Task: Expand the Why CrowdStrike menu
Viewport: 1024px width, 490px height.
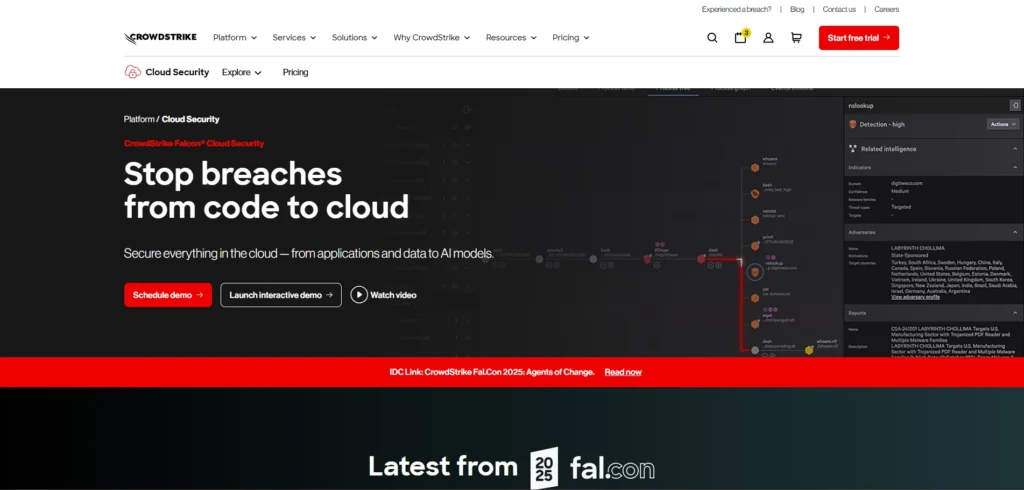Action: pos(432,38)
